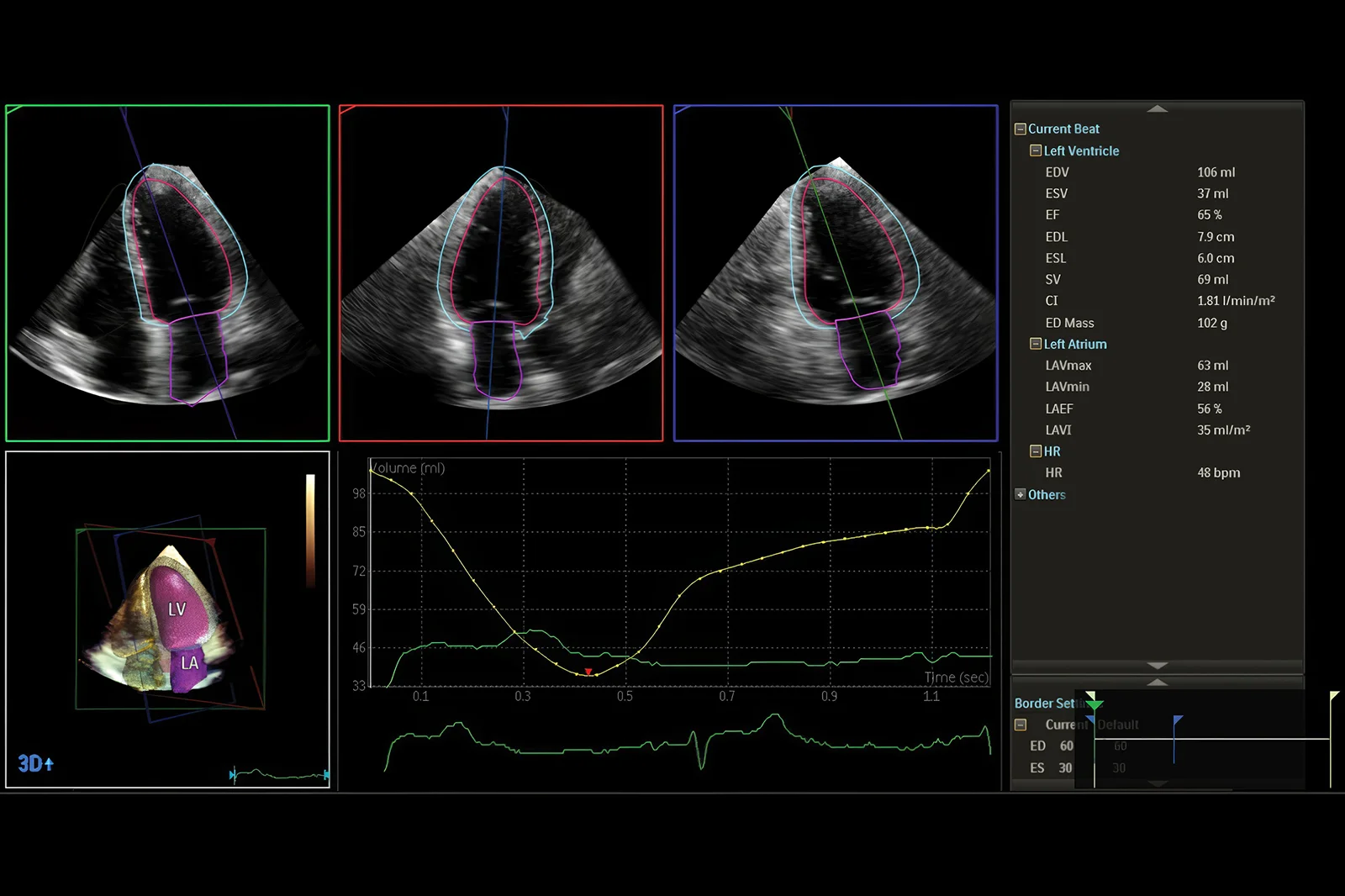Image resolution: width=1345 pixels, height=896 pixels.
Task: Collapse the HR section
Action: coord(1036,451)
